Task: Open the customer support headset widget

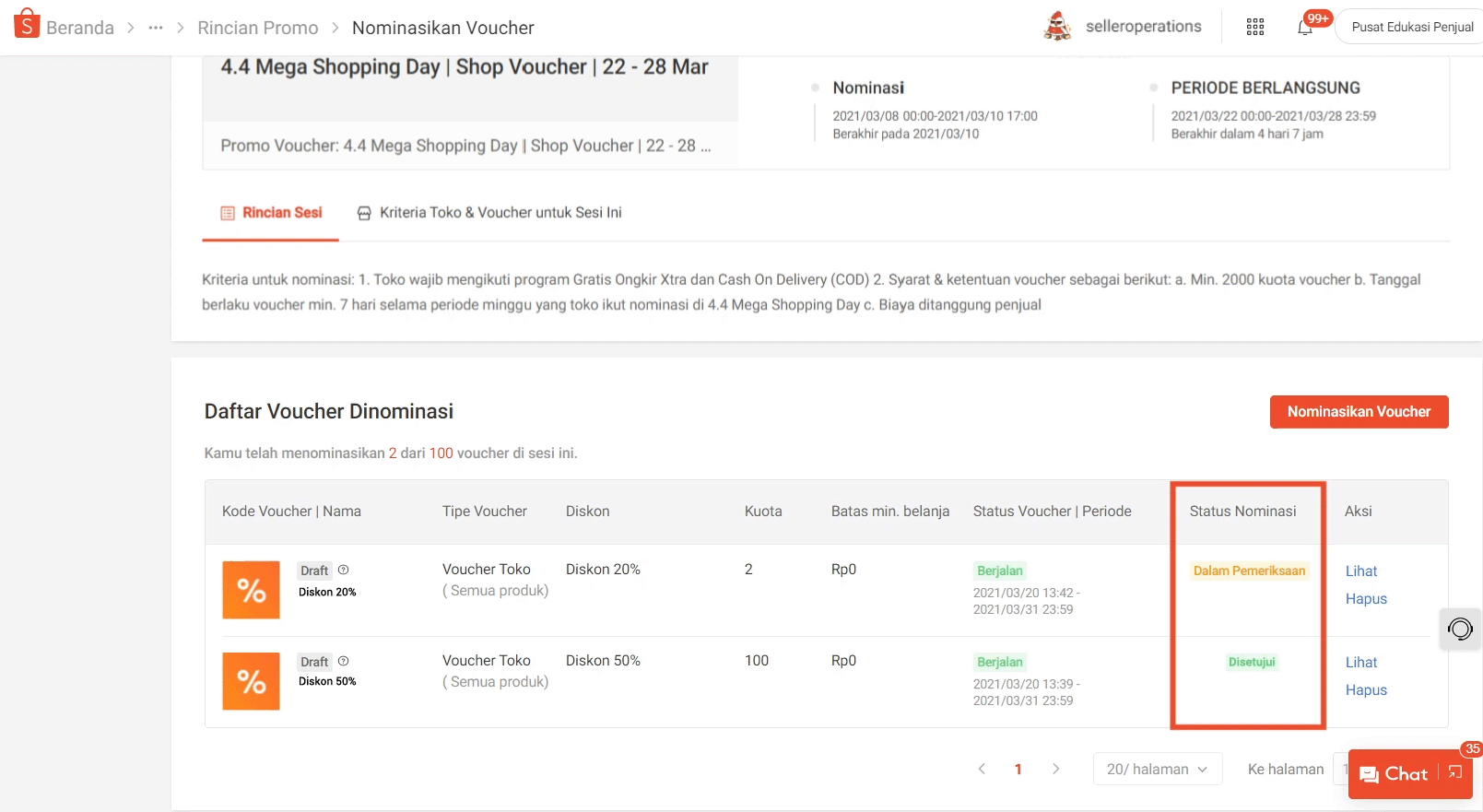Action: click(x=1460, y=629)
